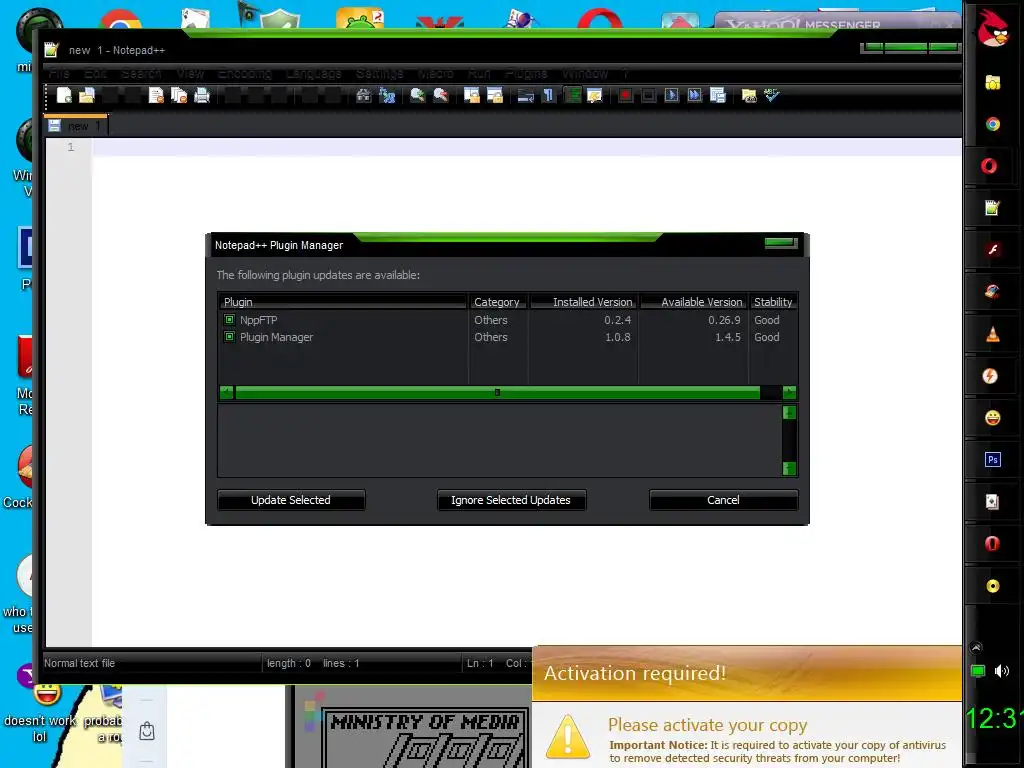Open the Replace toolbar icon
The image size is (1024, 768).
(x=387, y=95)
